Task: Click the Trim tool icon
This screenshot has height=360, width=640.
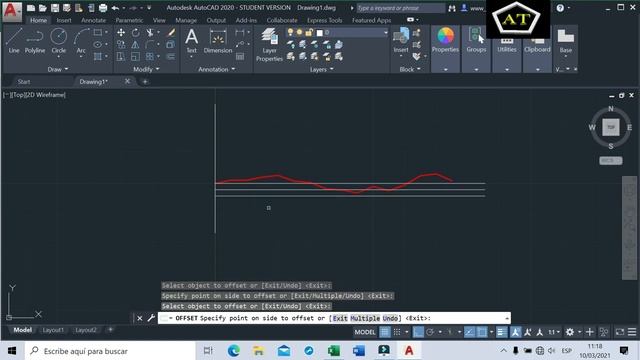Action: click(150, 33)
